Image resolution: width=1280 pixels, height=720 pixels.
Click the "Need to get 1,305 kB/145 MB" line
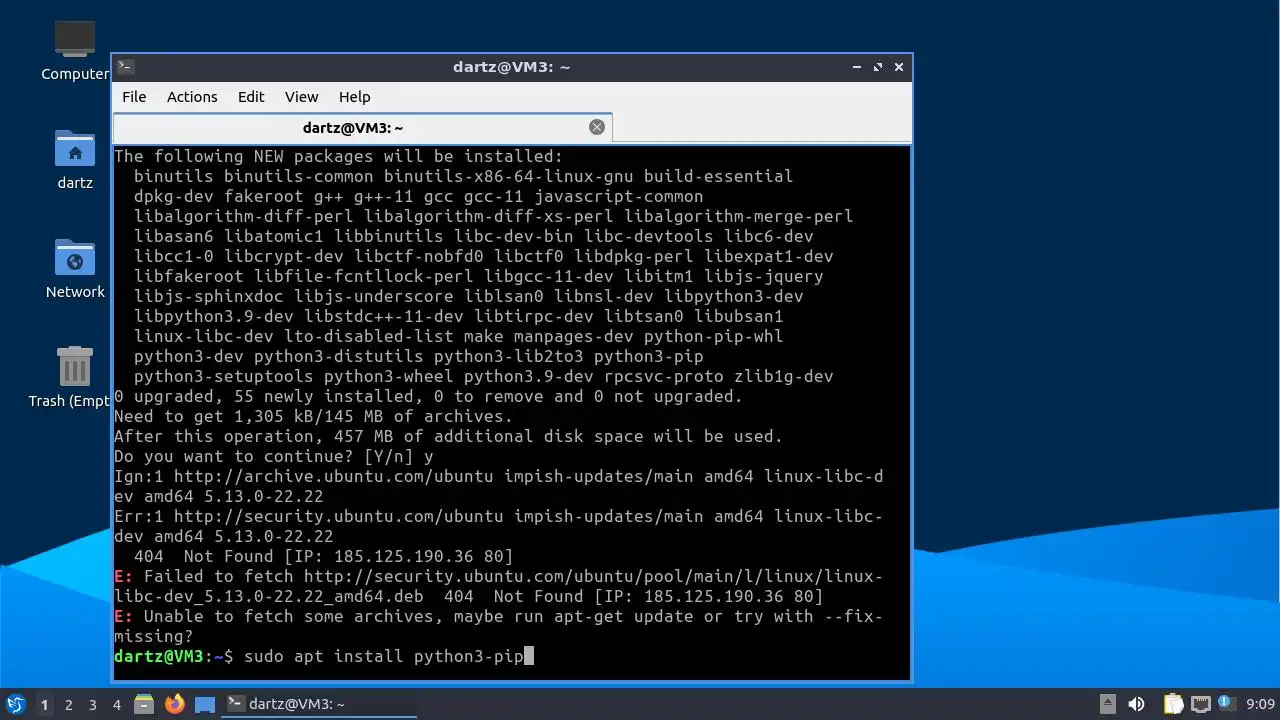(313, 416)
